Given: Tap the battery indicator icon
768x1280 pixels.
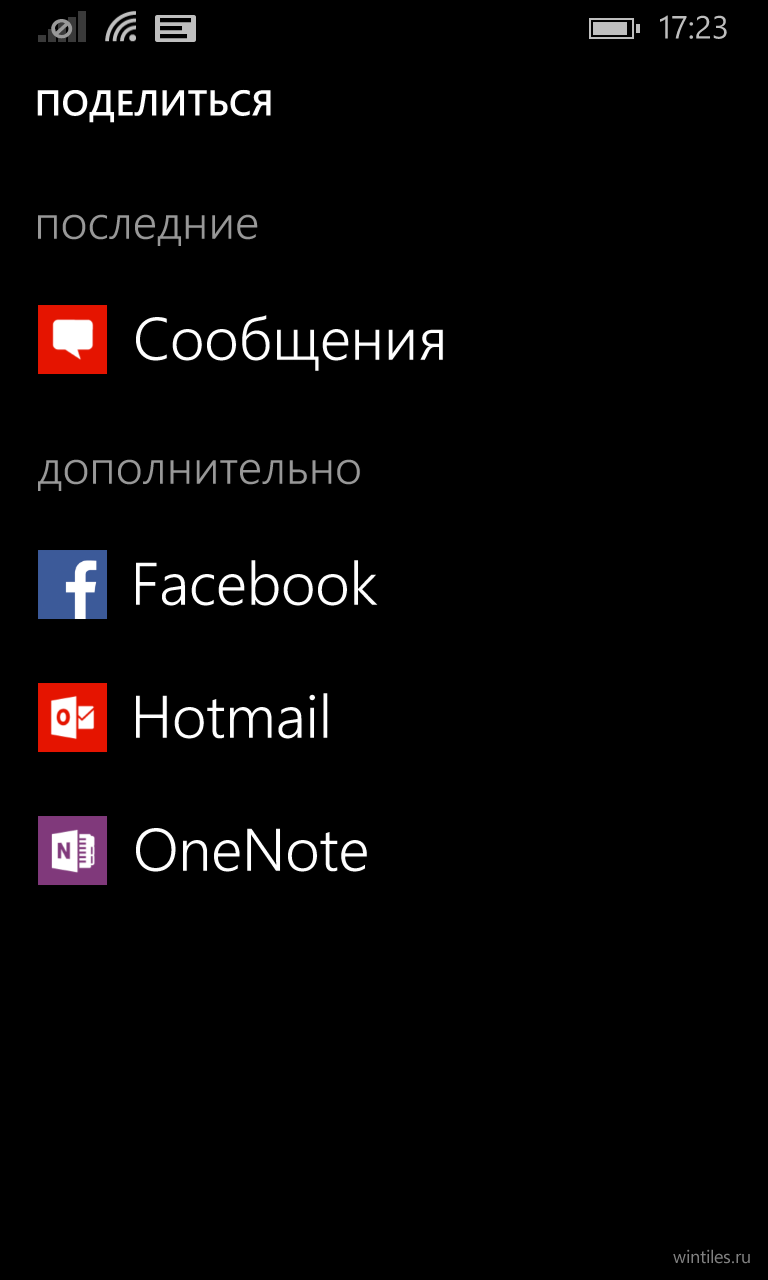Looking at the screenshot, I should (x=614, y=28).
